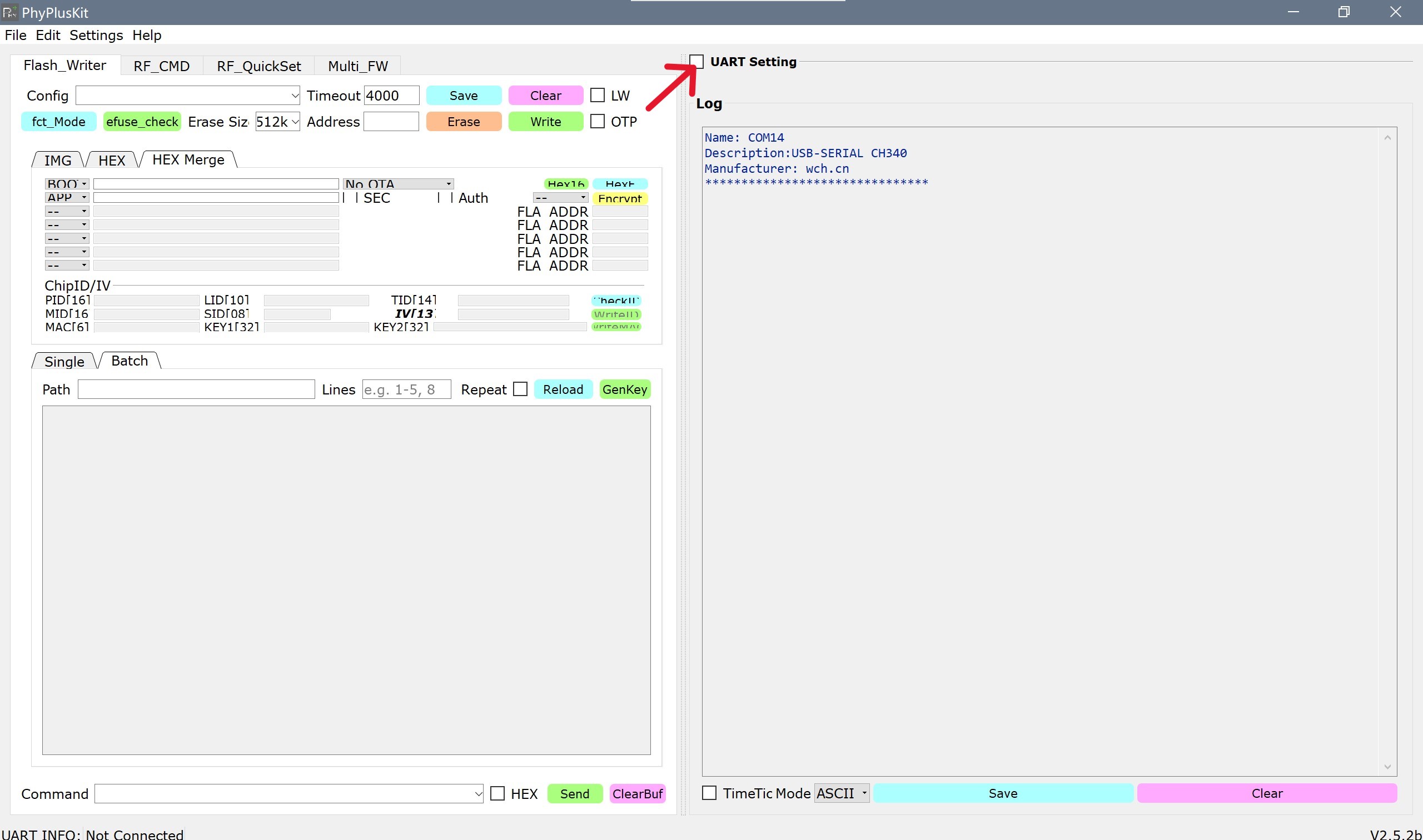Click the 'Manufacturer: wch.cn' log line
Image resolution: width=1423 pixels, height=840 pixels.
[777, 168]
